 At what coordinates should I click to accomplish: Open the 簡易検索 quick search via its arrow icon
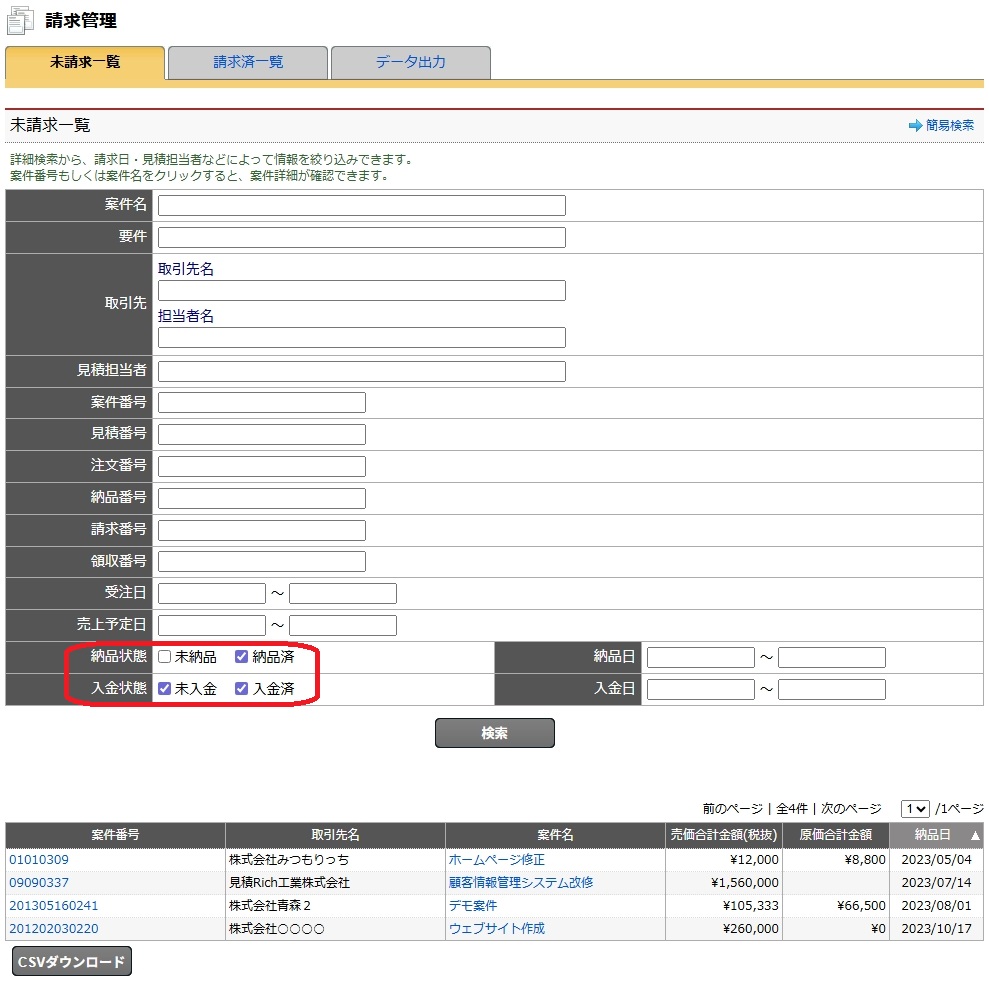pos(918,125)
